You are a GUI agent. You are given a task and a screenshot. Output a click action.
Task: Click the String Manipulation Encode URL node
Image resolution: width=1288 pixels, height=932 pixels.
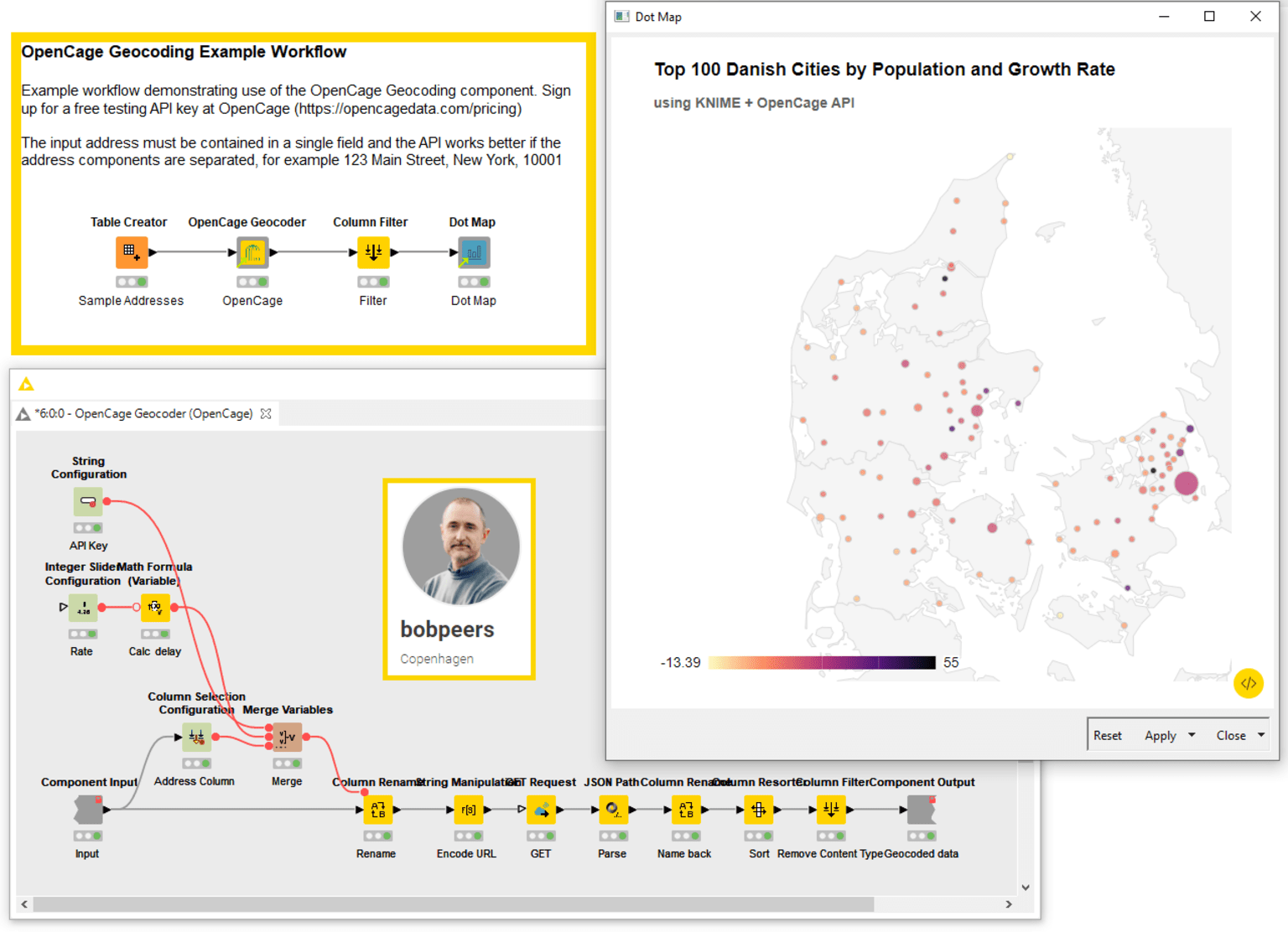coord(468,810)
